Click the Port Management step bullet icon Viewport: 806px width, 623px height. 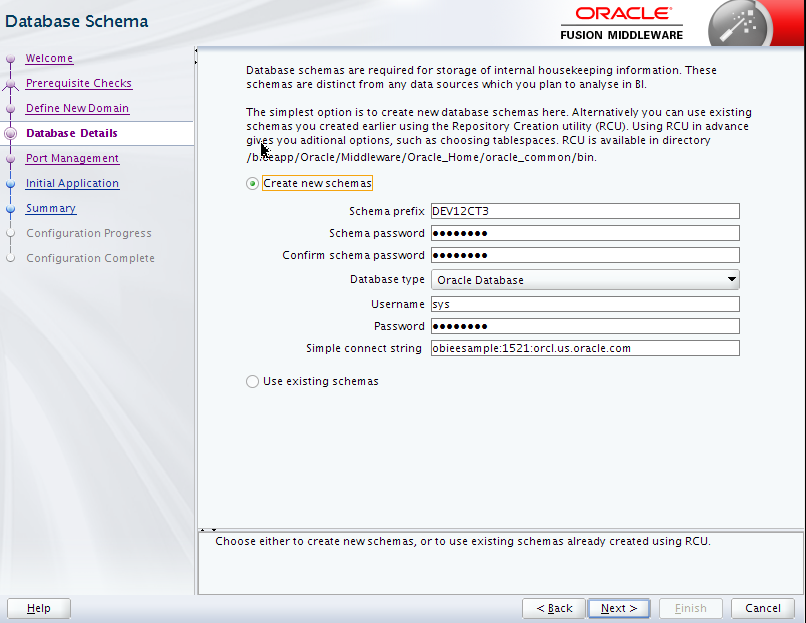click(10, 159)
